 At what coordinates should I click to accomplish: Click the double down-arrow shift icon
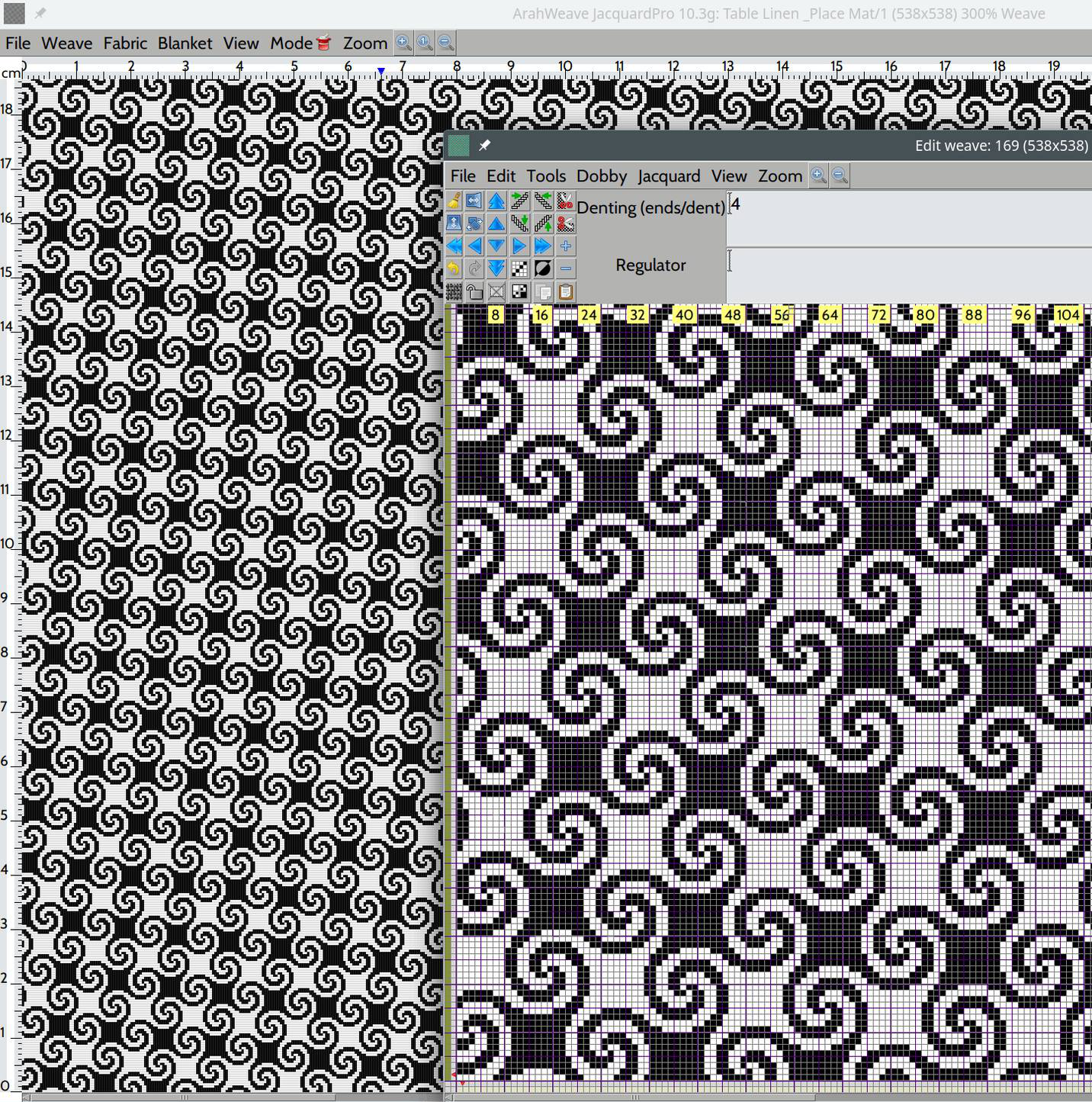pyautogui.click(x=496, y=268)
